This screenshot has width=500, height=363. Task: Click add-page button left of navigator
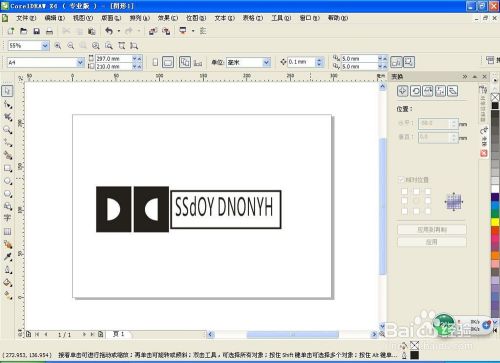click(x=29, y=334)
